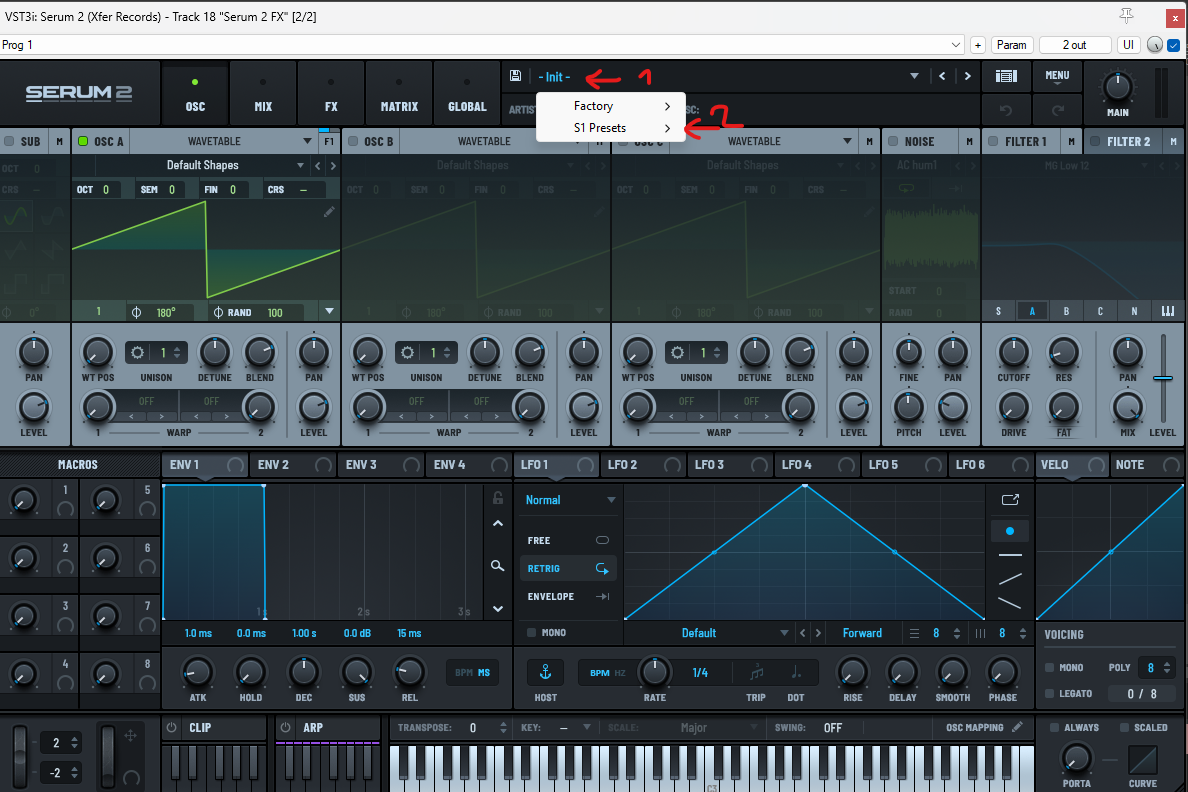Click the LFO dotted note icon
This screenshot has width=1188, height=792.
click(x=796, y=671)
